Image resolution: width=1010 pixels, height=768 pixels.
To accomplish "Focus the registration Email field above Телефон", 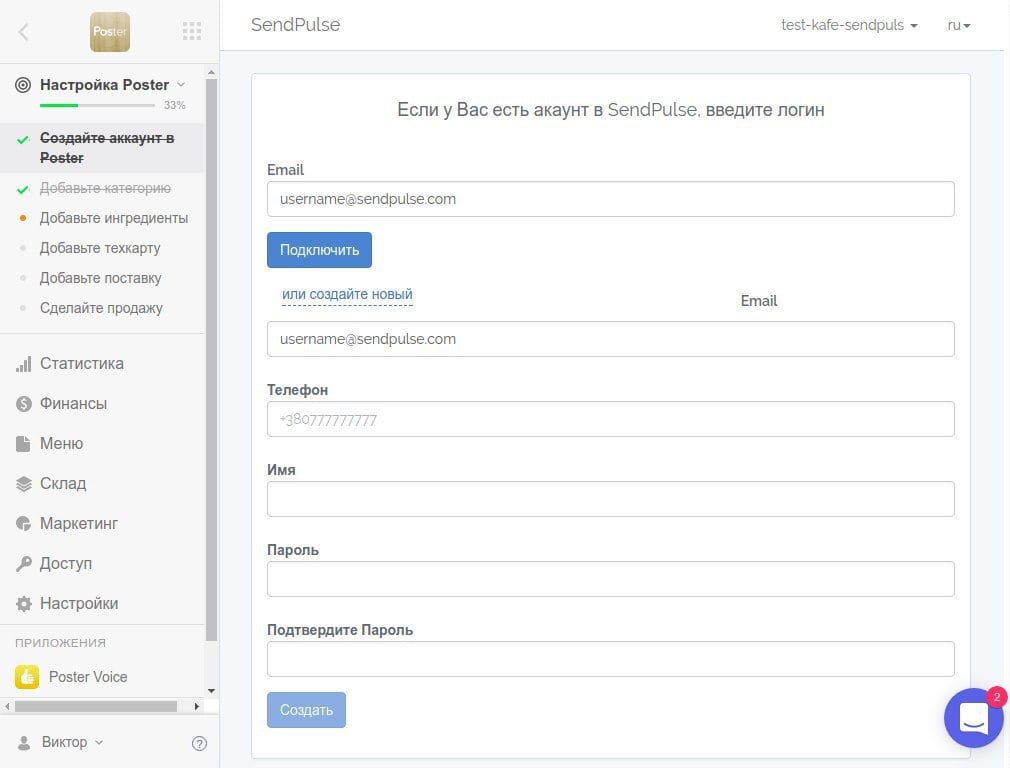I will 611,339.
